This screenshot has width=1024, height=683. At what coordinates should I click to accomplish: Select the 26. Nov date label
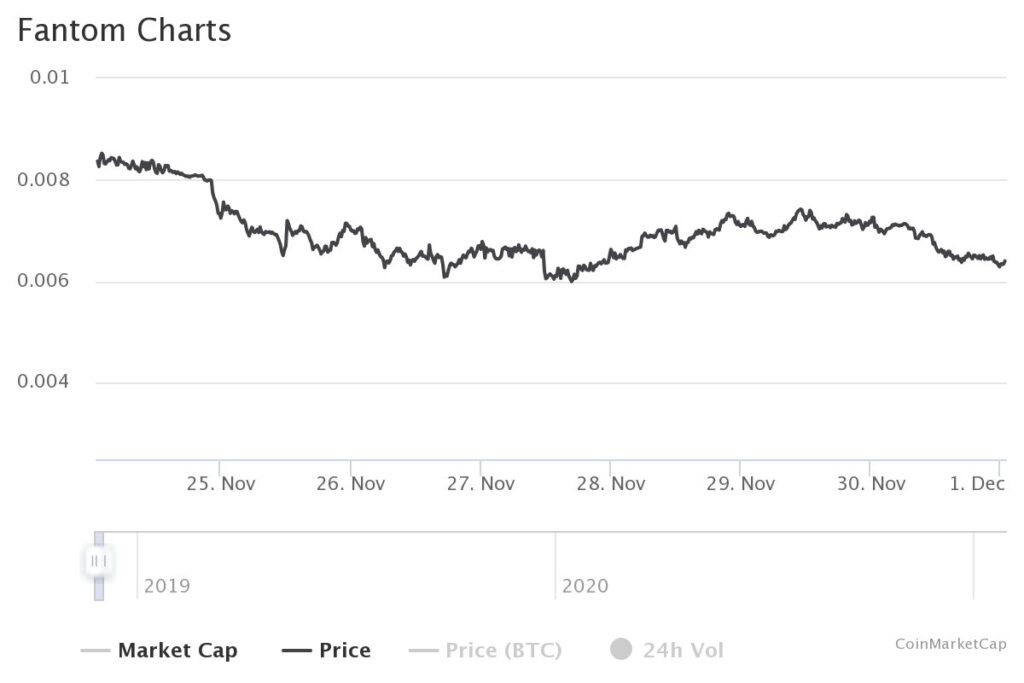tap(351, 484)
